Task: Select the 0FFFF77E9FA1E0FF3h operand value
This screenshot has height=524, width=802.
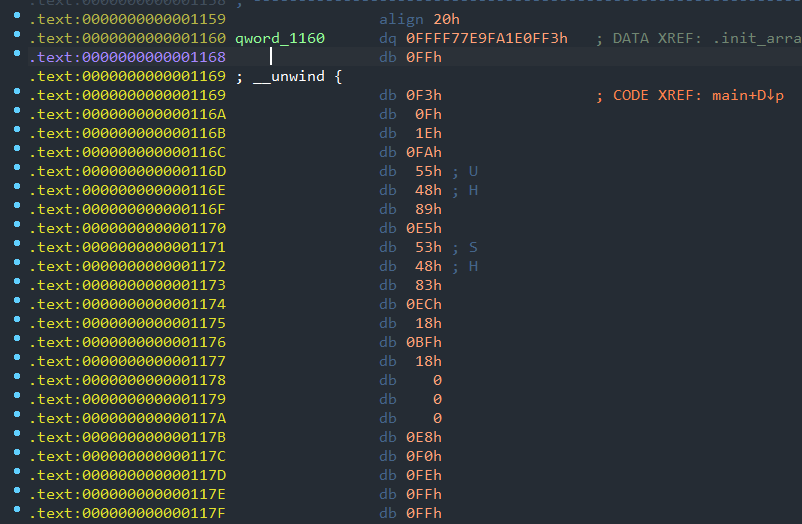Action: (x=487, y=38)
